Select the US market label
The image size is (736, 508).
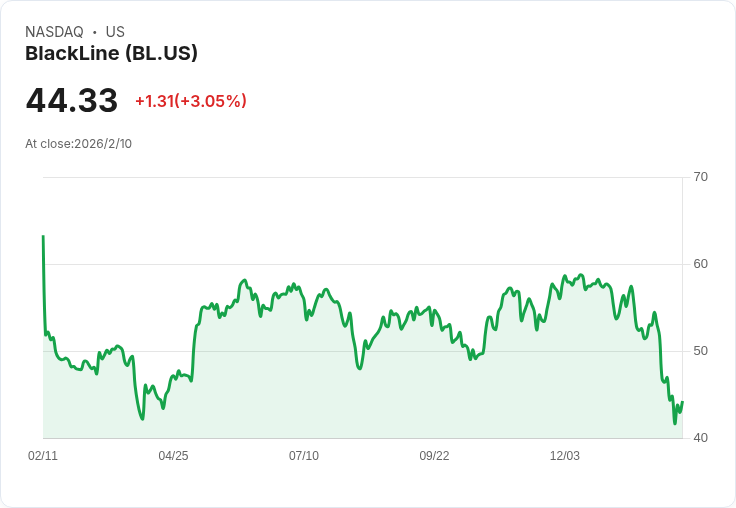115,32
